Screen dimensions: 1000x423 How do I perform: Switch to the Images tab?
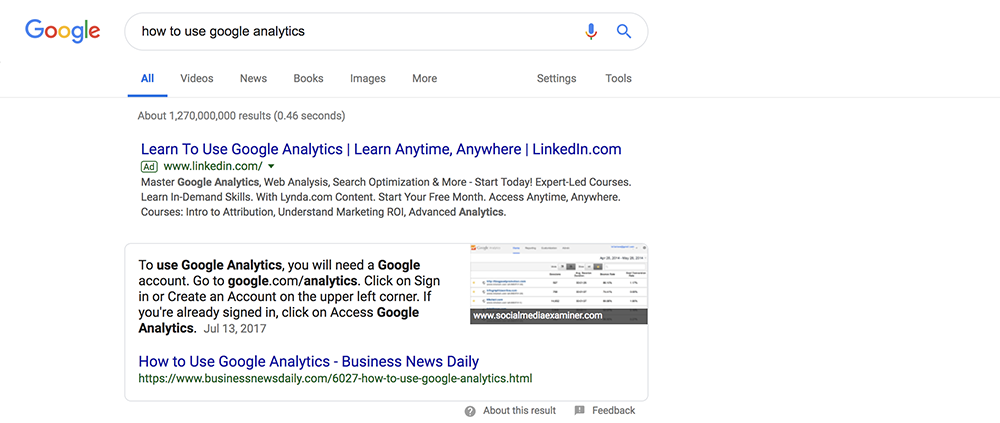tap(367, 78)
